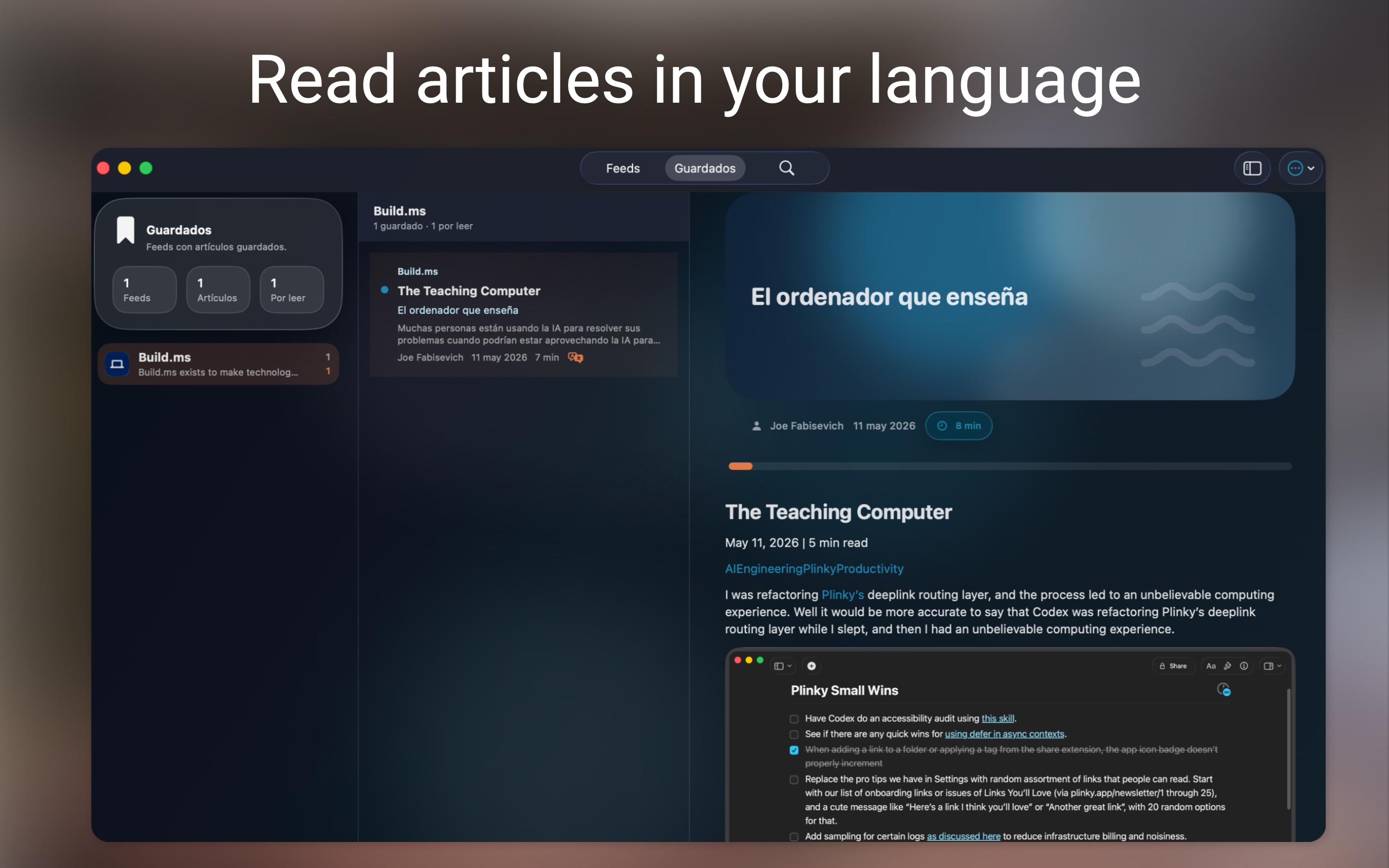Click the blue unread dot indicator
1389x868 pixels.
(x=384, y=290)
